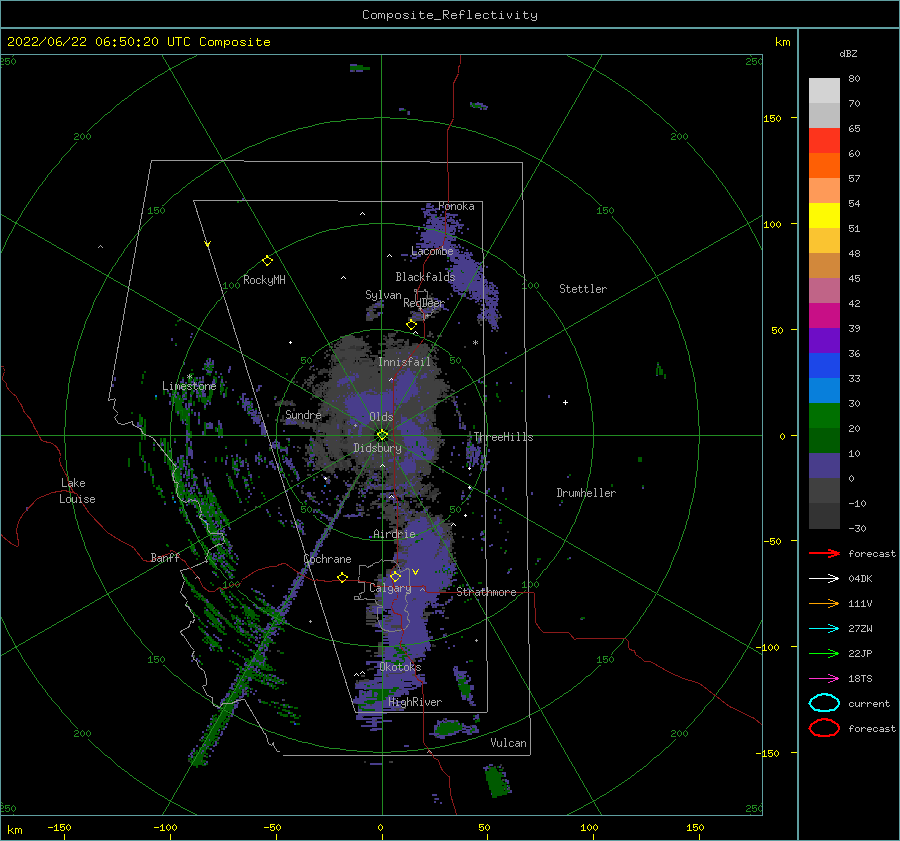
Task: Click the Drumheller city label
Action: point(586,493)
